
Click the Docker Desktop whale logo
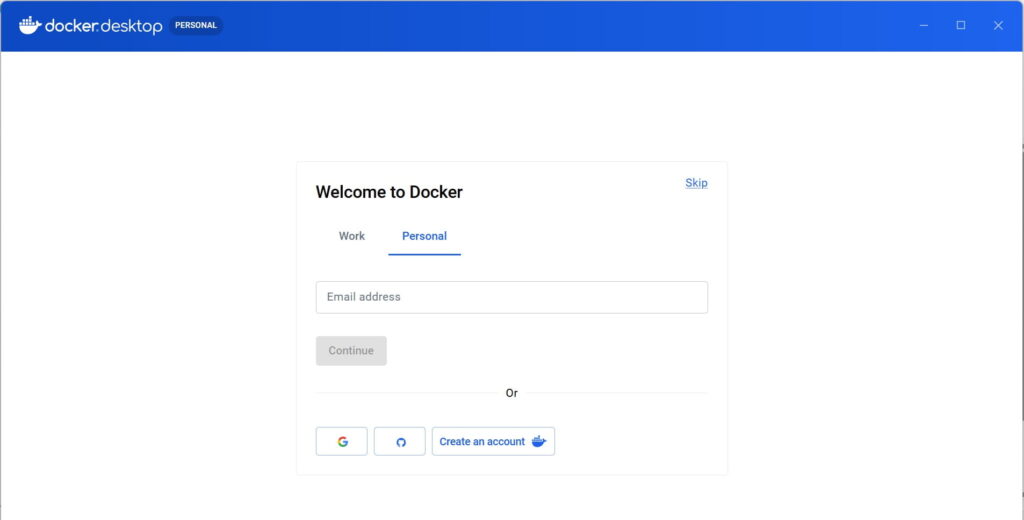(30, 25)
